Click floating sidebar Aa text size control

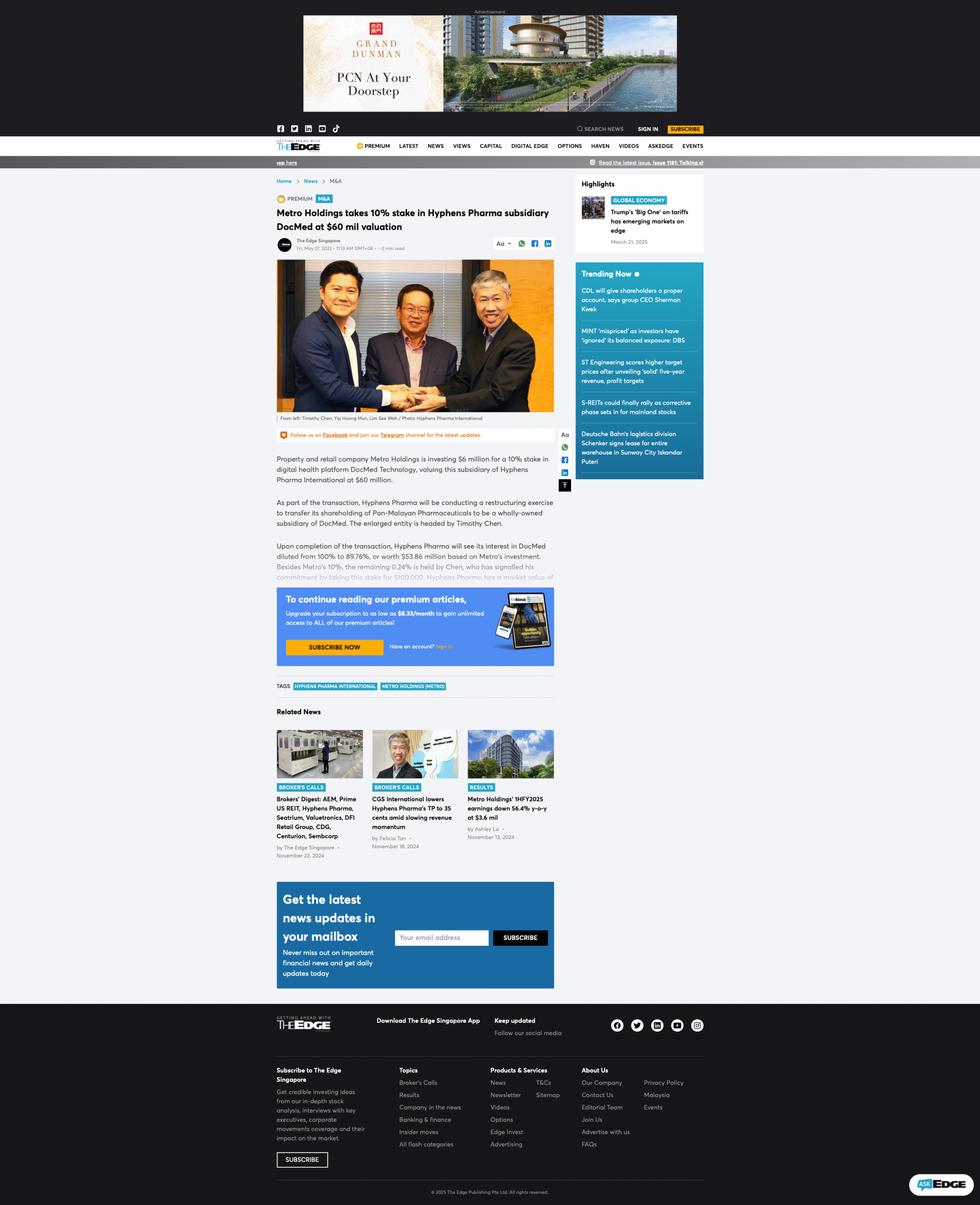565,435
